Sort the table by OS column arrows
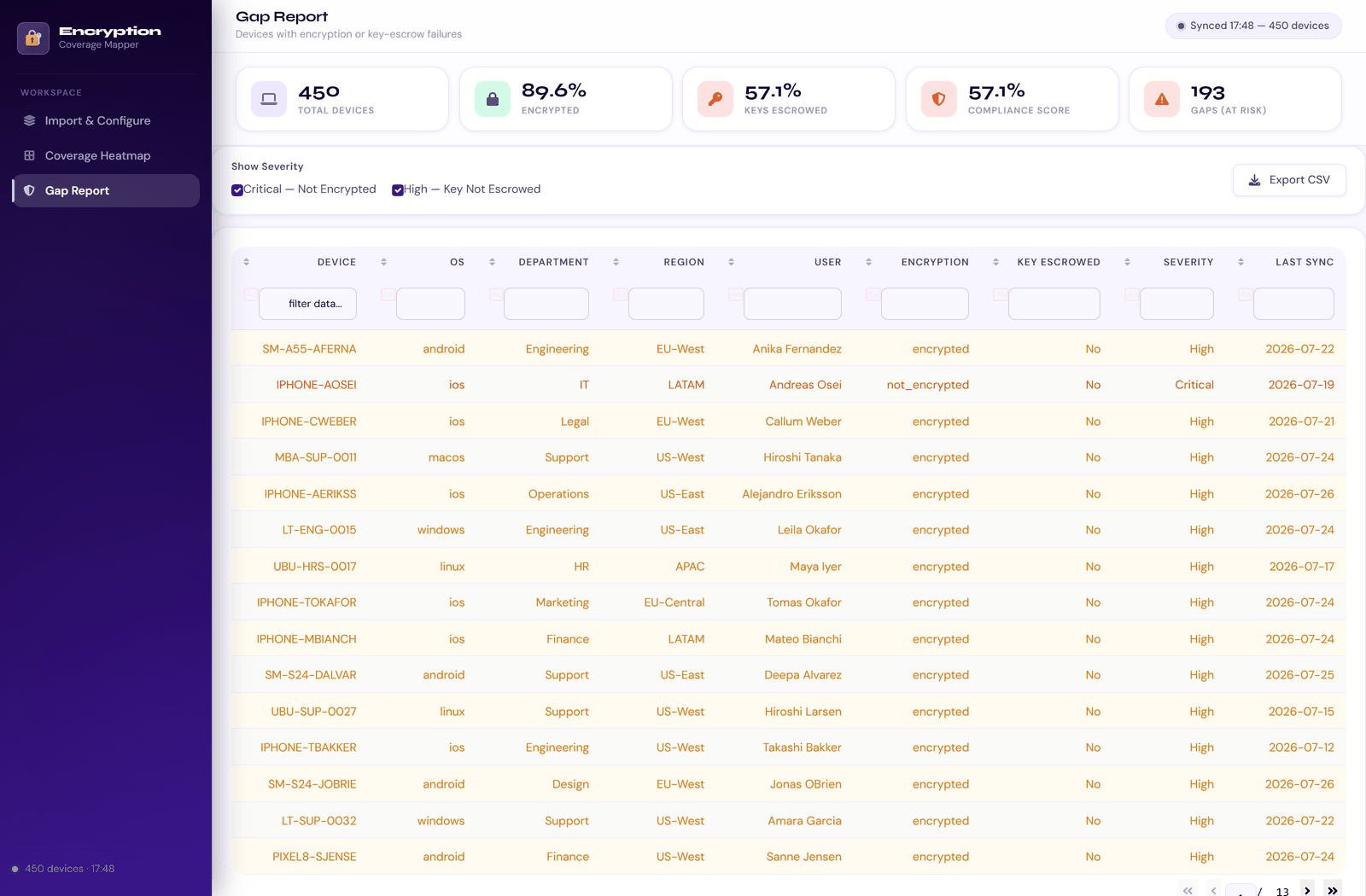This screenshot has width=1366, height=896. coord(384,262)
